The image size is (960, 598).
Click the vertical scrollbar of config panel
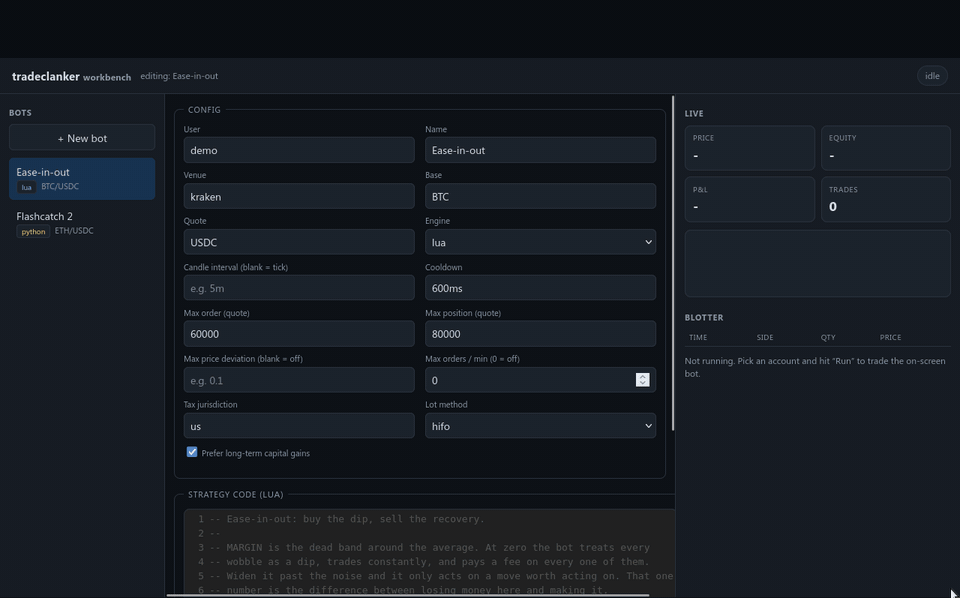(673, 263)
